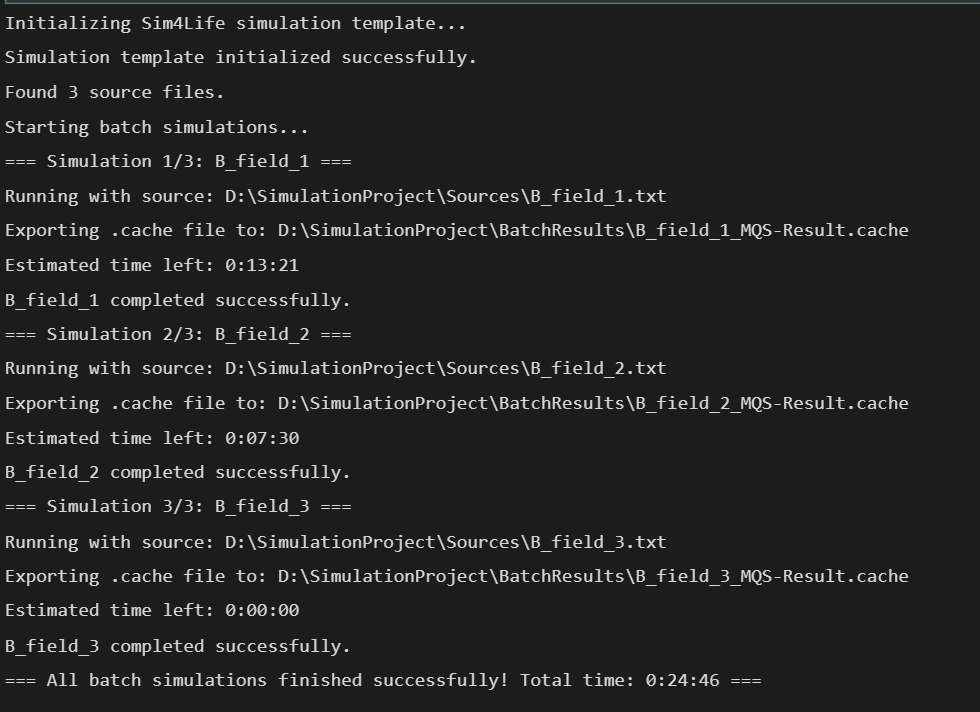Viewport: 980px width, 712px height.
Task: Open the B_field_3_MQS-Result.cache export path
Action: click(x=593, y=576)
